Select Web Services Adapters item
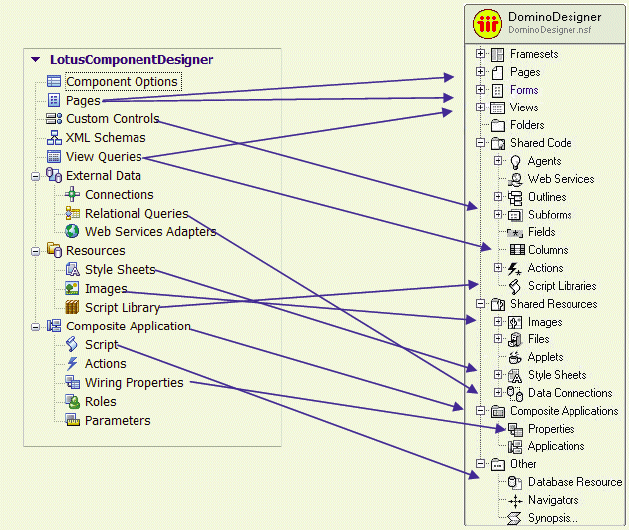 coord(150,231)
